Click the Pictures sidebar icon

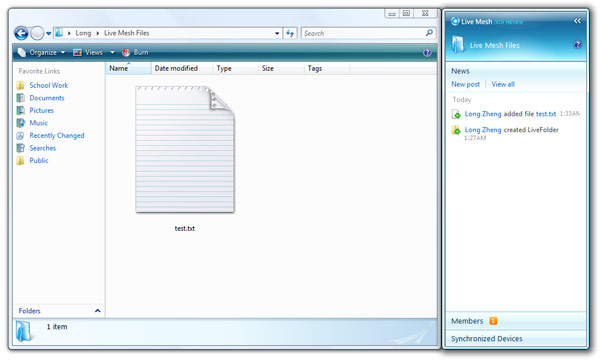21,111
